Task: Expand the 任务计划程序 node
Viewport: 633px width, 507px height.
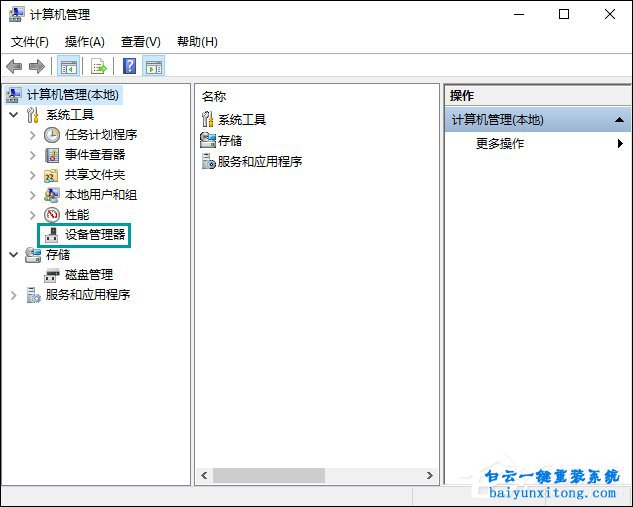Action: 33,135
